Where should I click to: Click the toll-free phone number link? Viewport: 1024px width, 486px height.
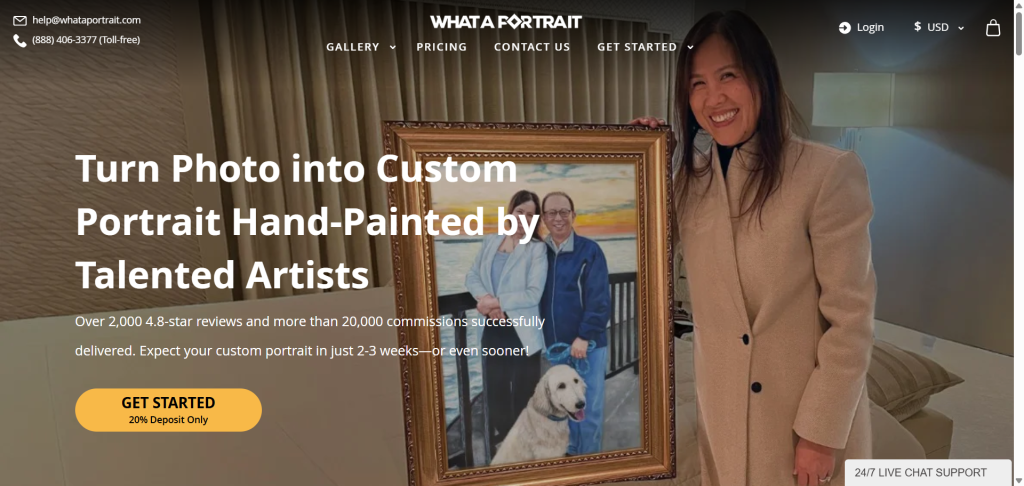(86, 40)
